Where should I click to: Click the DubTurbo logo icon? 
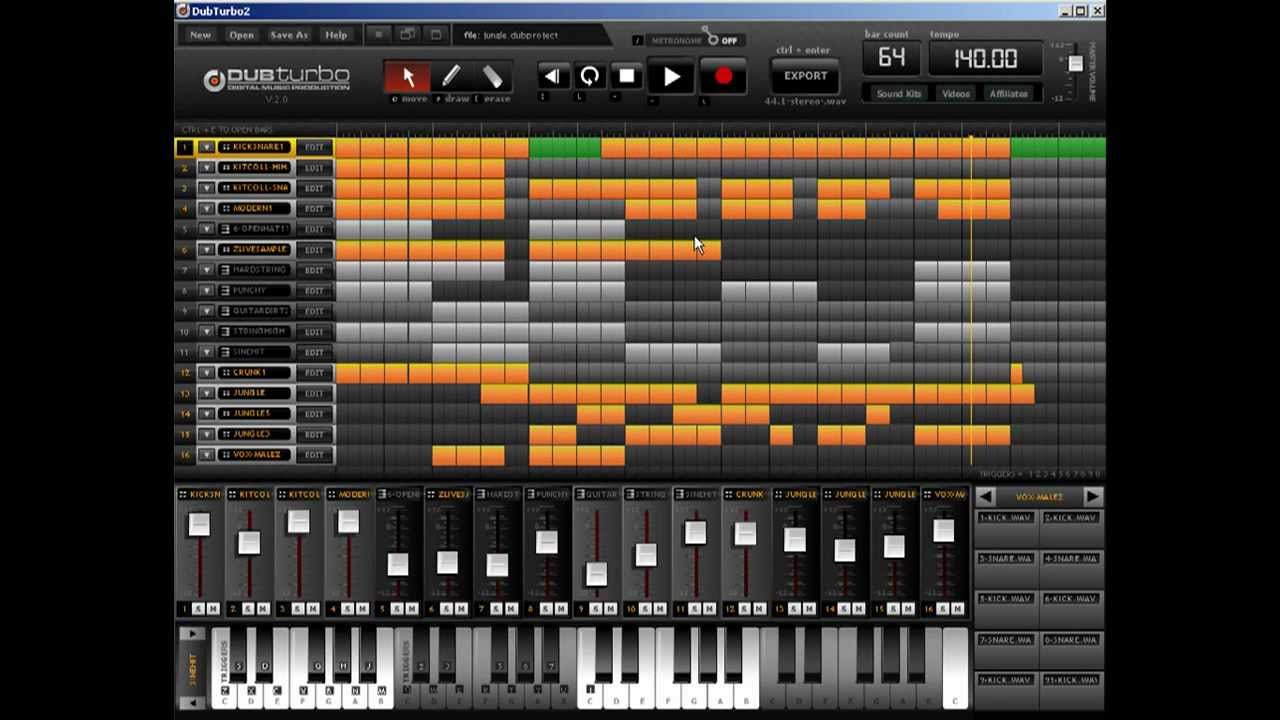[x=214, y=80]
